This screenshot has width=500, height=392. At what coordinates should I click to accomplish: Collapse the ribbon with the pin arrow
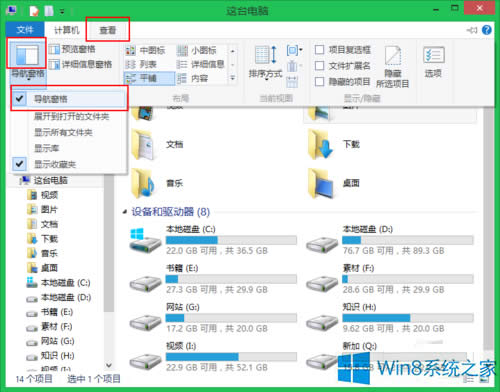click(x=472, y=30)
